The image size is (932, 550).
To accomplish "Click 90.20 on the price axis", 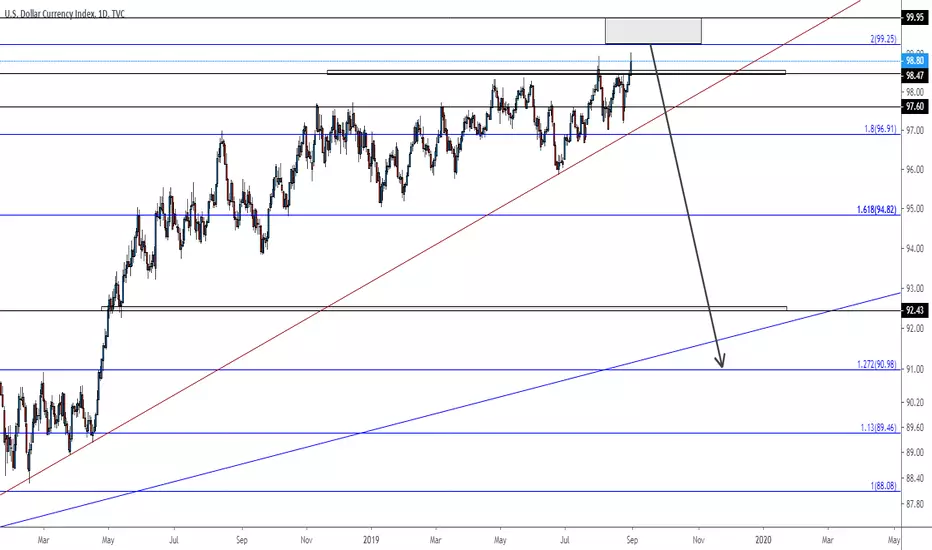I will coord(914,403).
